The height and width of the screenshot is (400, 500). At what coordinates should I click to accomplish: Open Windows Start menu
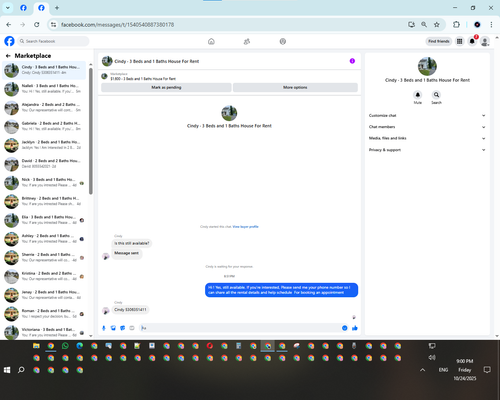pos(7,370)
